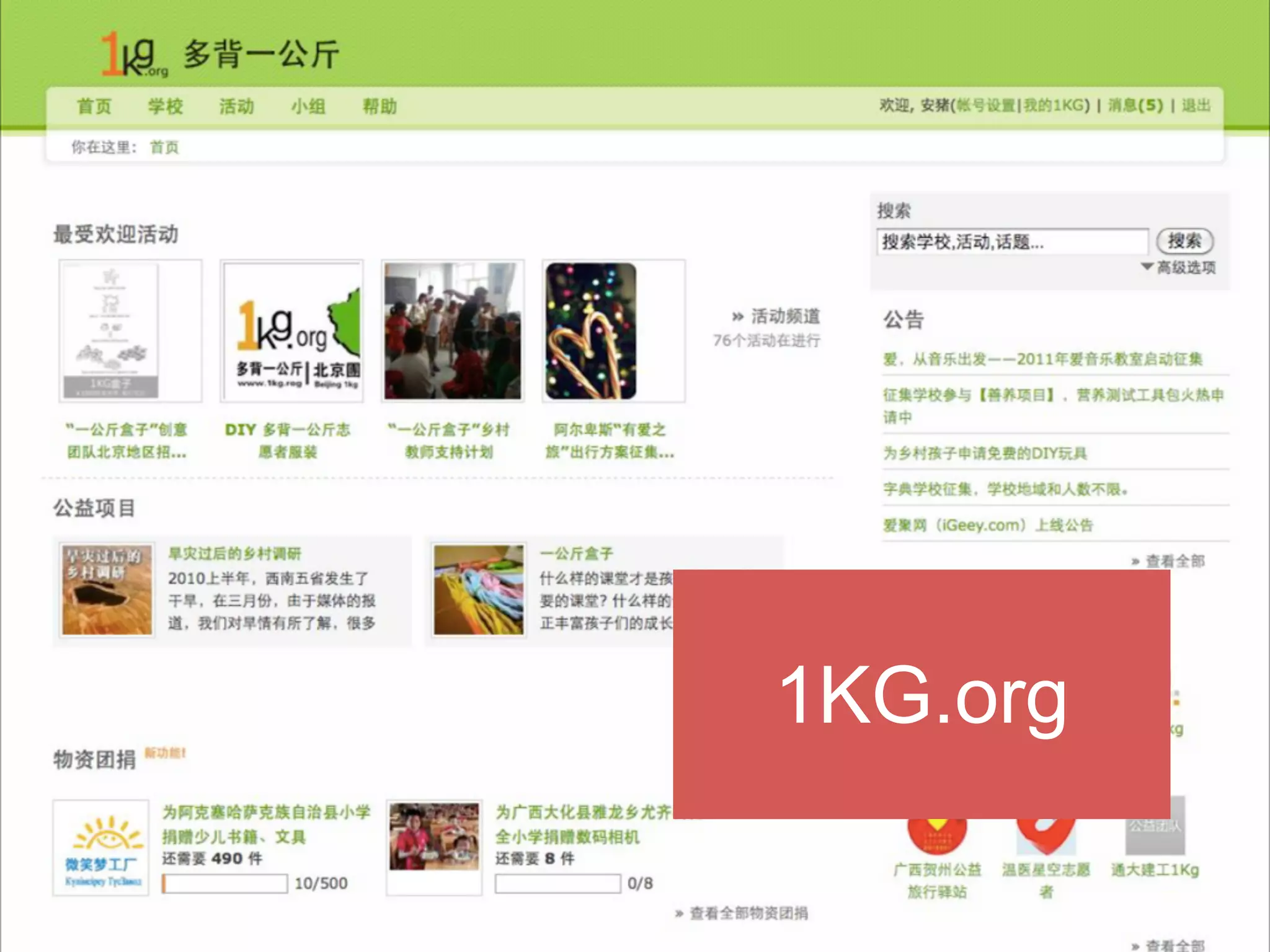Open 为广西大化县雅龙乡 donation link
This screenshot has height=952, width=1270.
[x=583, y=824]
